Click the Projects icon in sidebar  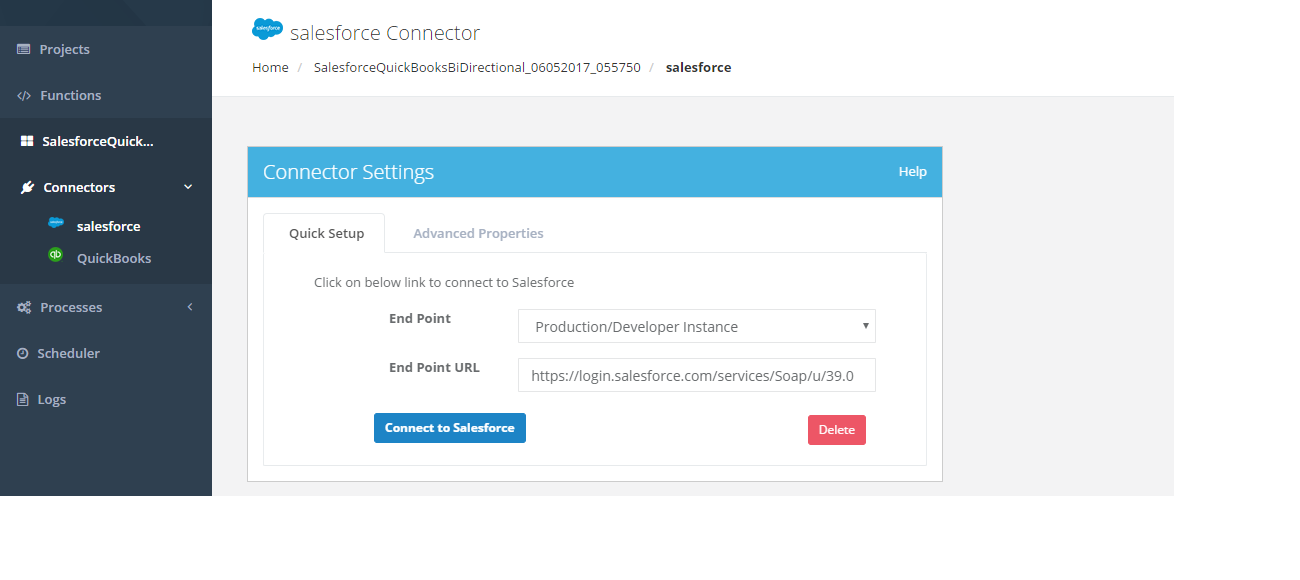tap(24, 49)
